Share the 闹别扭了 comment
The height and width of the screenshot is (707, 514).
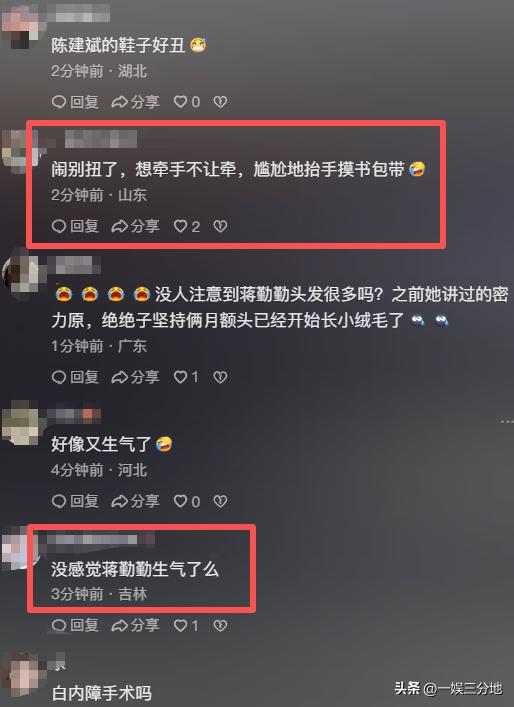point(136,226)
